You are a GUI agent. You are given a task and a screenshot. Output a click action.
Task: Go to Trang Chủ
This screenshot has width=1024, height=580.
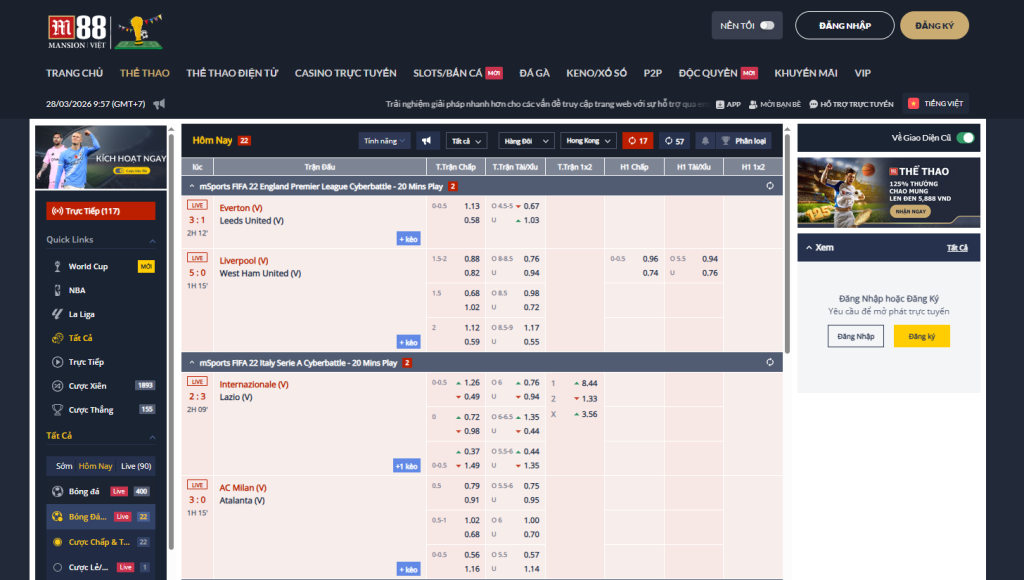click(x=74, y=73)
